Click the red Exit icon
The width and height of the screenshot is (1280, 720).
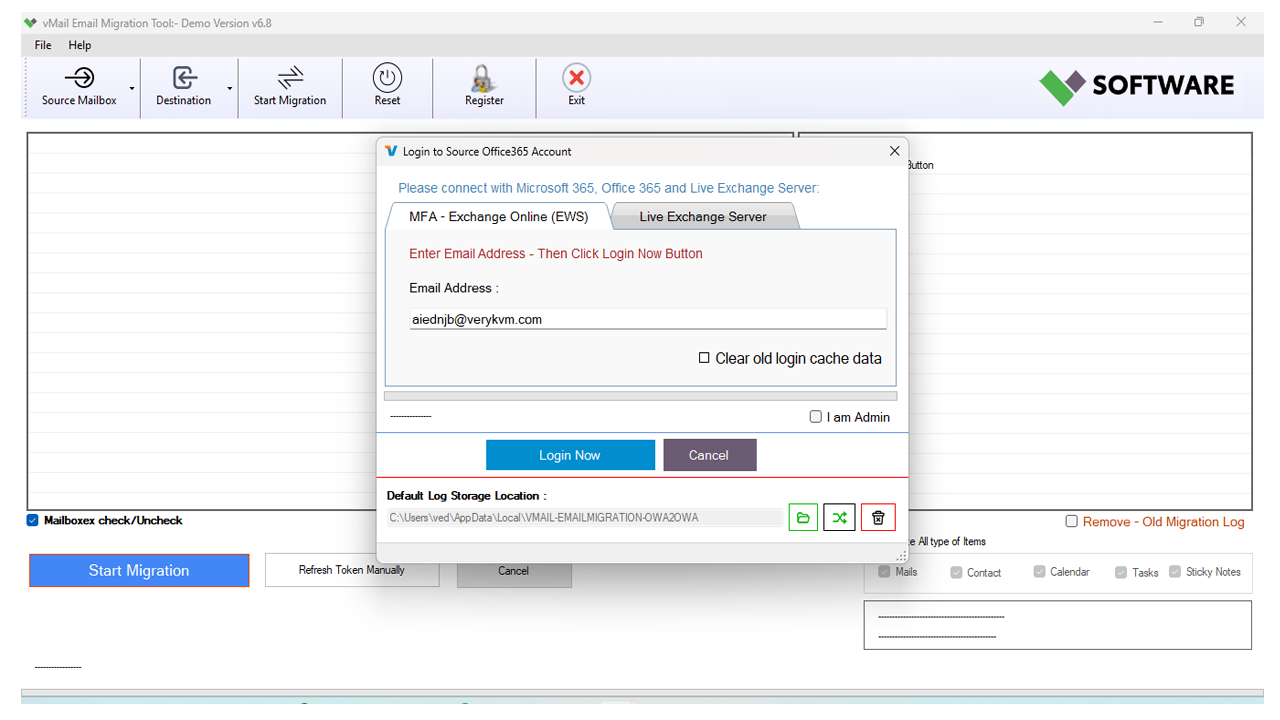coord(576,78)
